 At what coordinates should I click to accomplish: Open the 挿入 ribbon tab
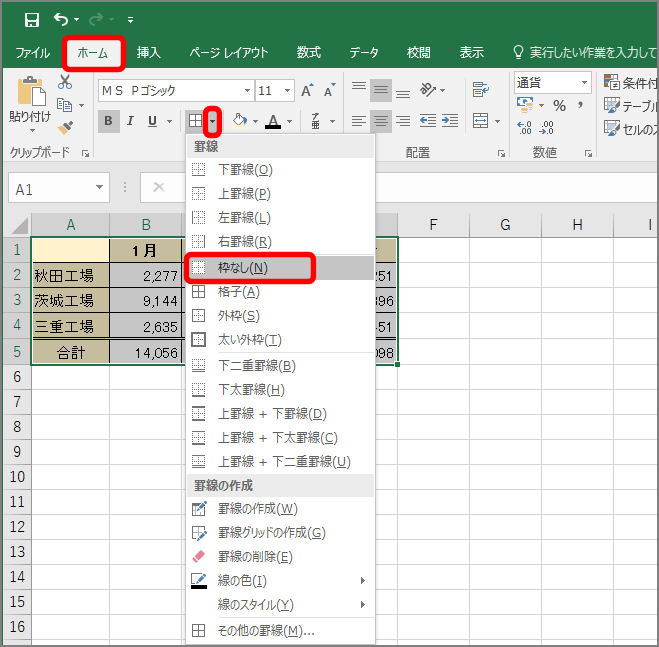148,53
